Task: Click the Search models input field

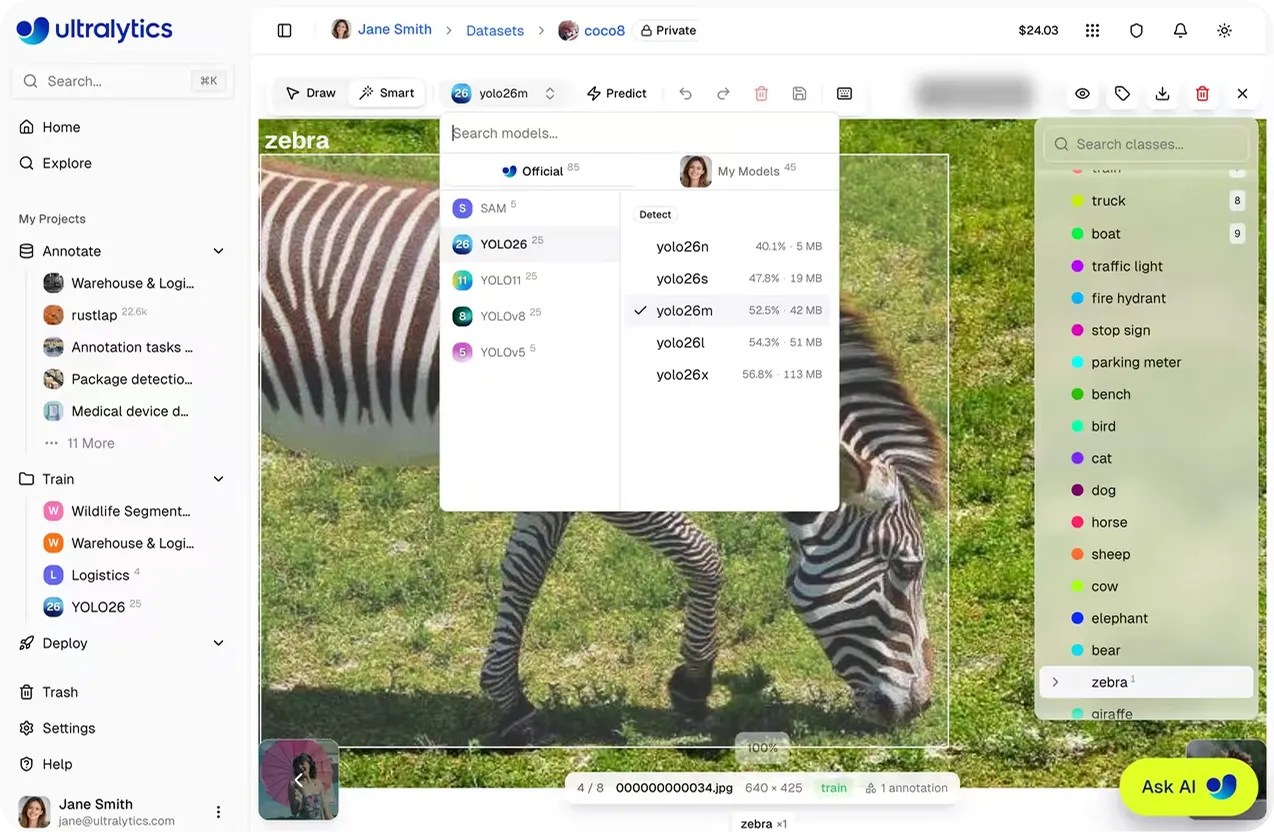Action: (639, 133)
